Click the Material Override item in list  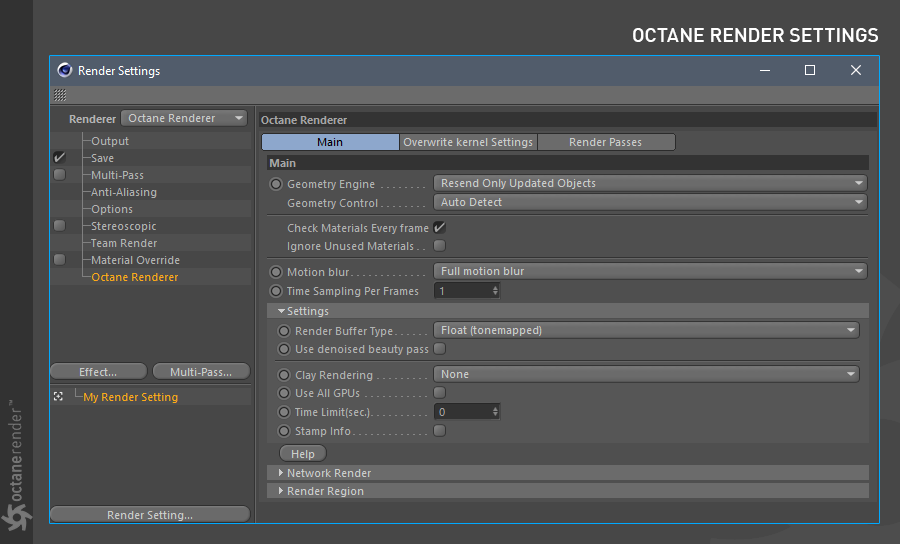click(x=135, y=260)
